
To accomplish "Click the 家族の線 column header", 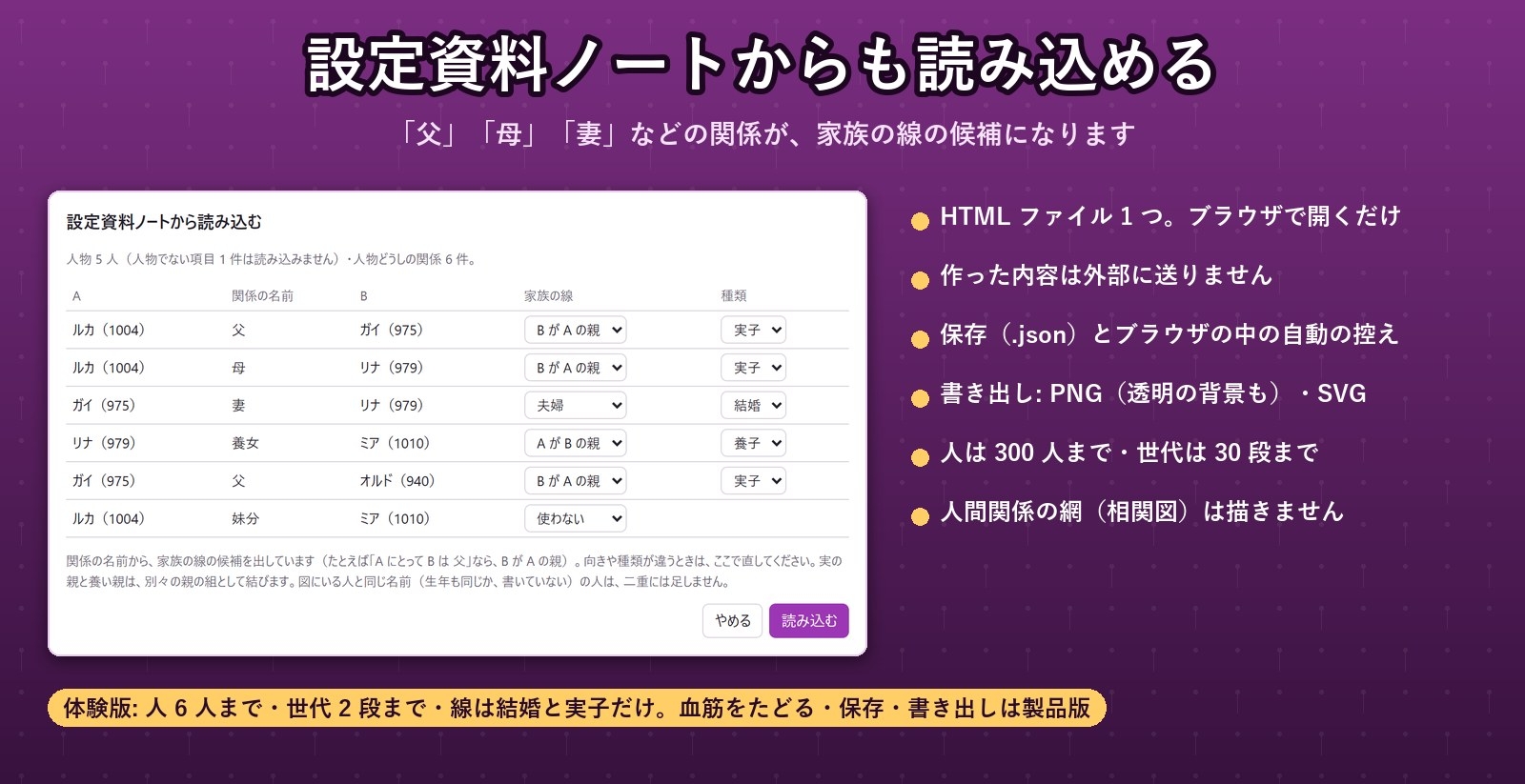I will click(x=549, y=296).
